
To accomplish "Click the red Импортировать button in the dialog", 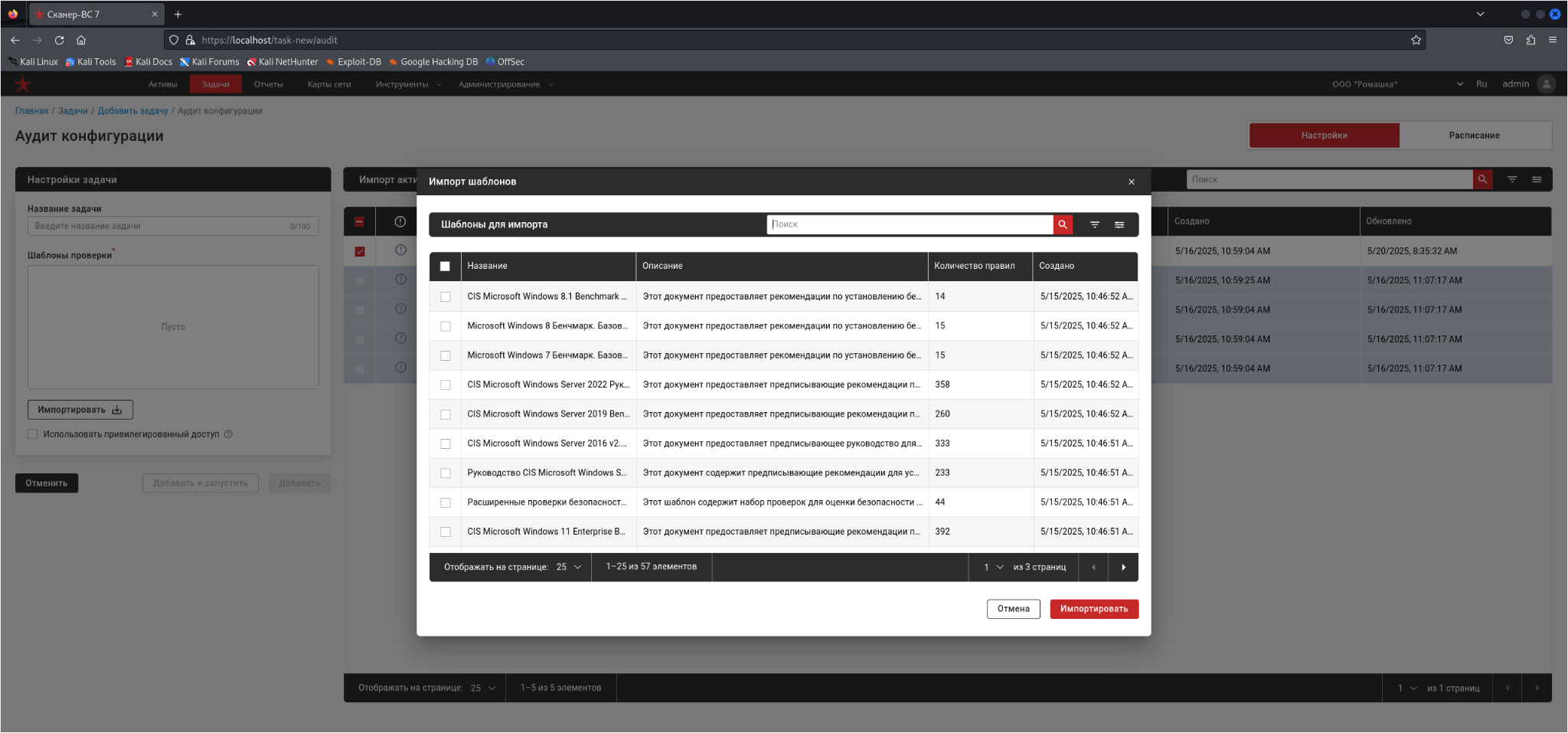I will click(1094, 610).
